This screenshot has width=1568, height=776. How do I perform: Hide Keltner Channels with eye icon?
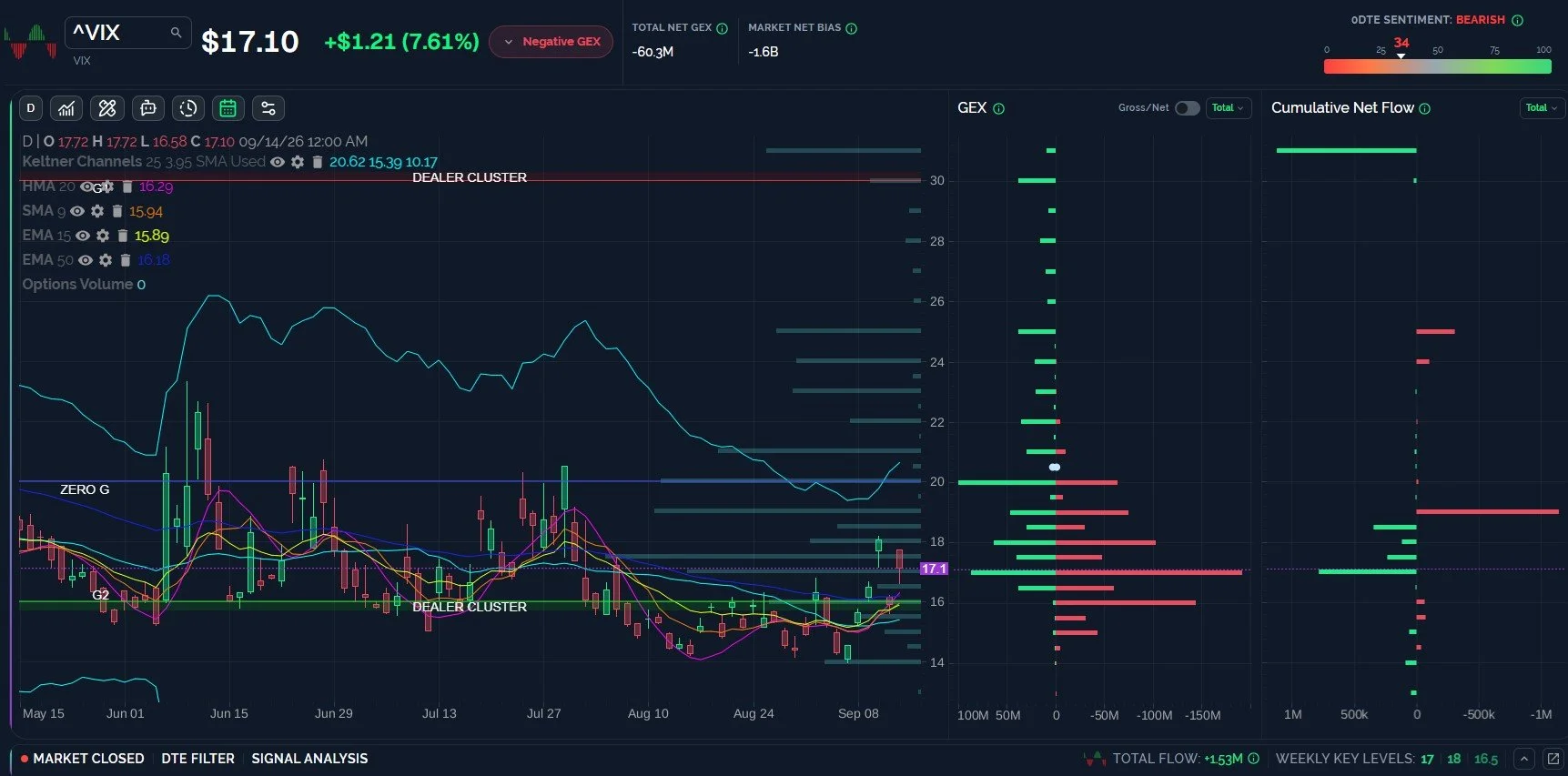pyautogui.click(x=278, y=162)
